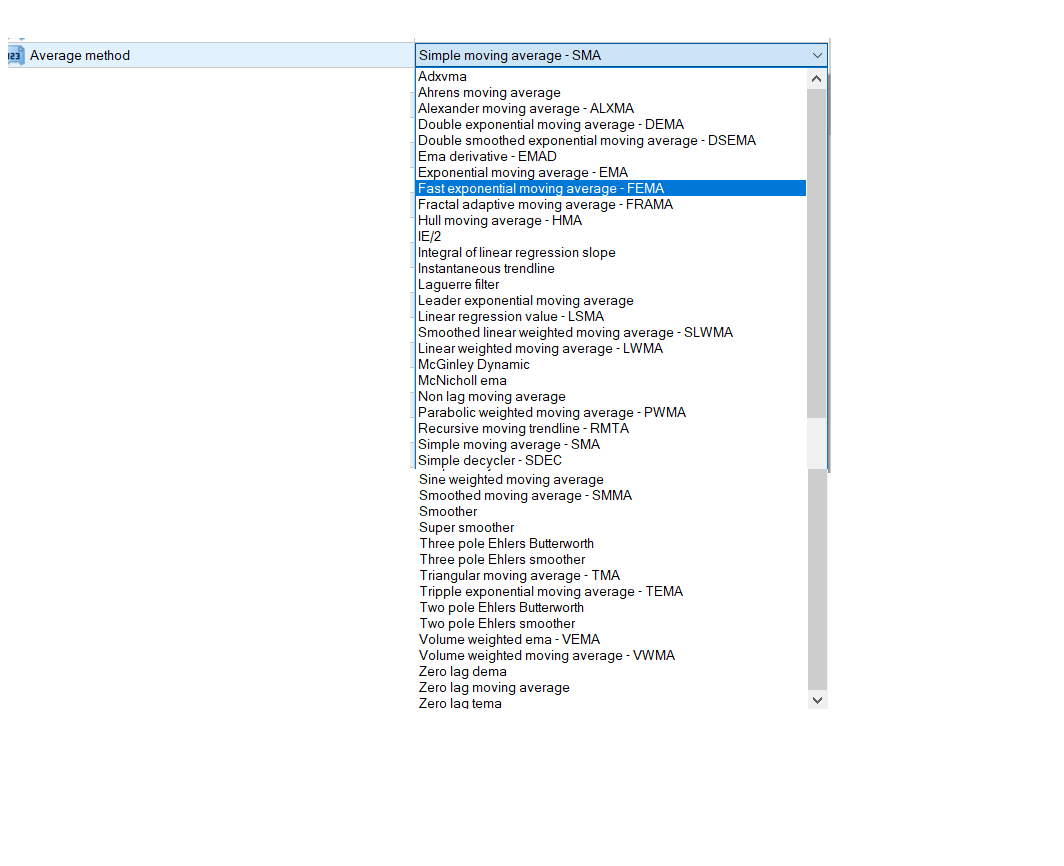1064x866 pixels.
Task: Pick Volume weighted ema - VEMA
Action: point(510,640)
